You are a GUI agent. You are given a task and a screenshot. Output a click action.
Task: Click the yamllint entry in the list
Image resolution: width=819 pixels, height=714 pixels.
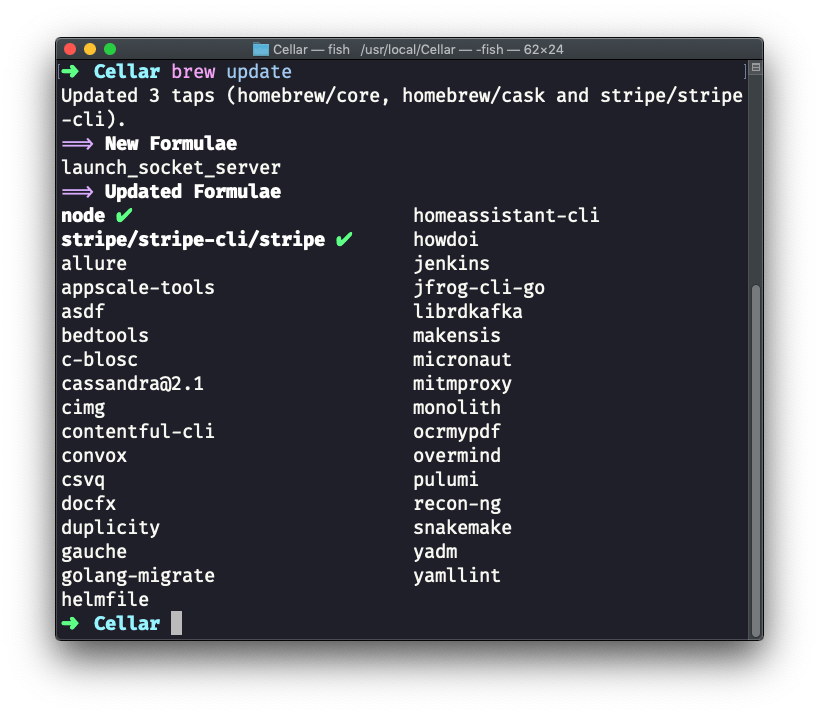457,575
